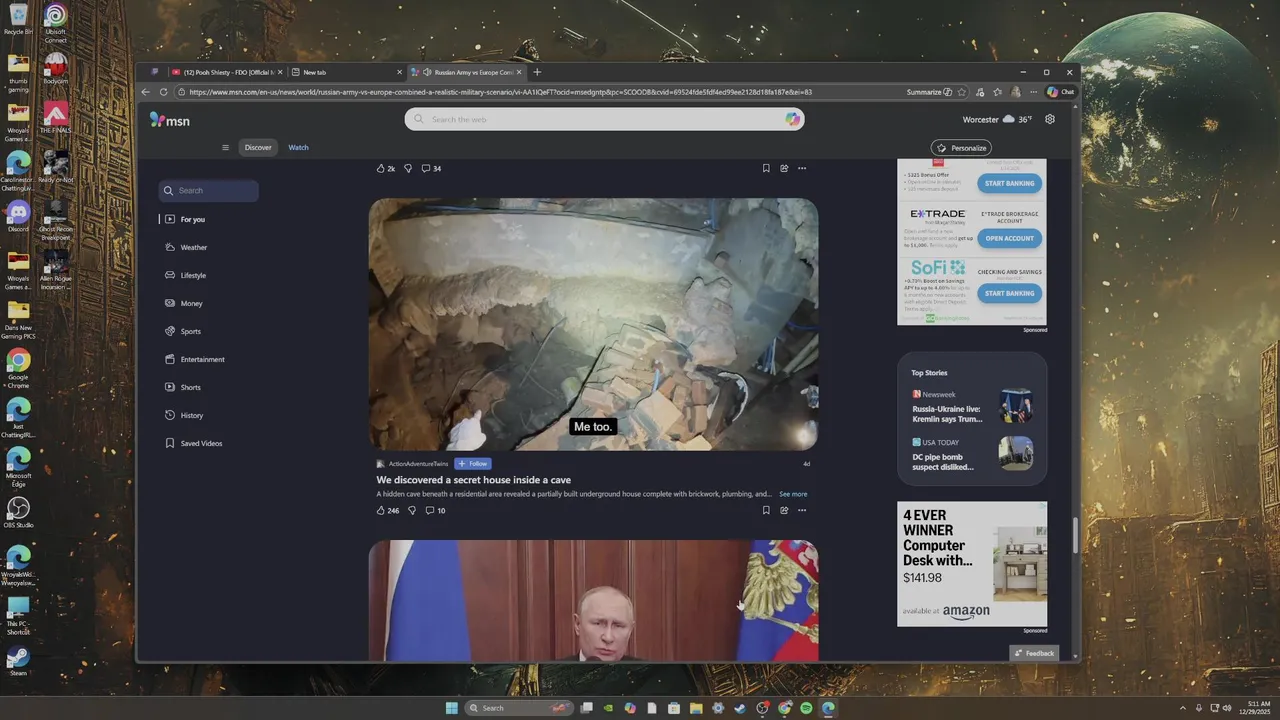1280x720 pixels.
Task: Click the msn logo
Action: (169, 120)
